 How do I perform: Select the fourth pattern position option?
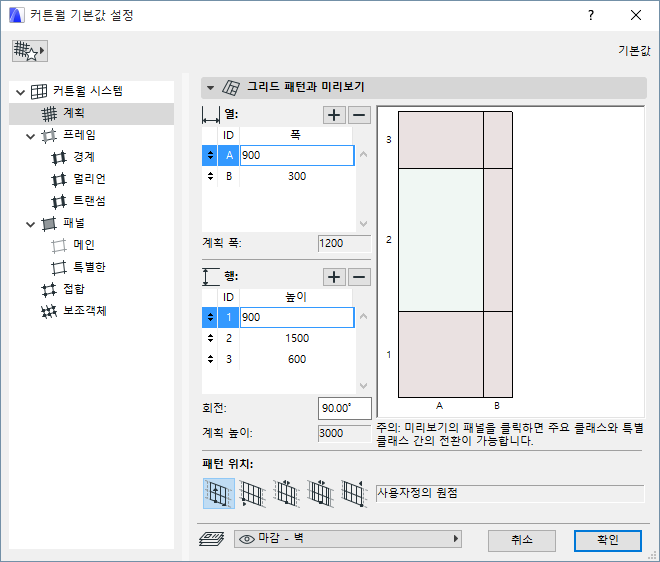320,493
